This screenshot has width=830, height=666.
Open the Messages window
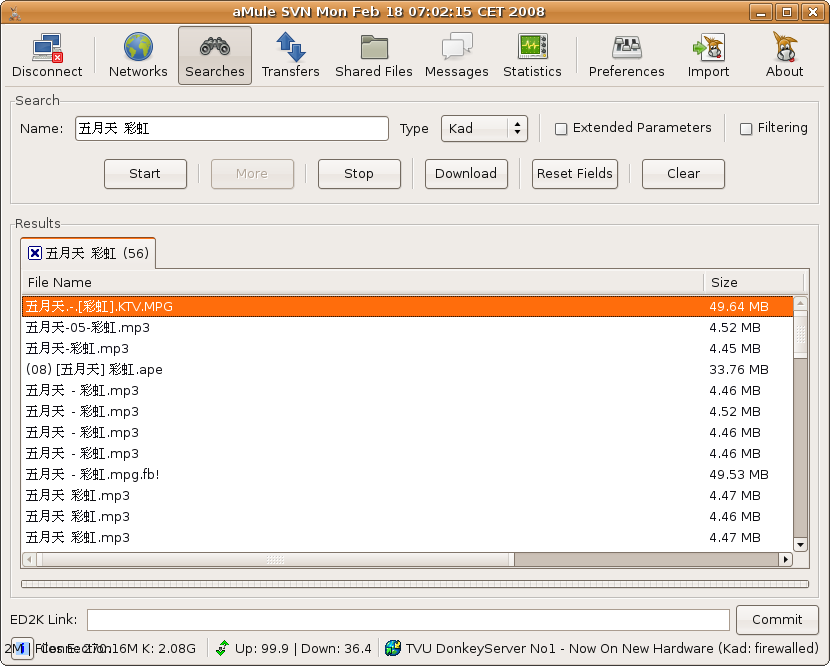click(x=457, y=55)
